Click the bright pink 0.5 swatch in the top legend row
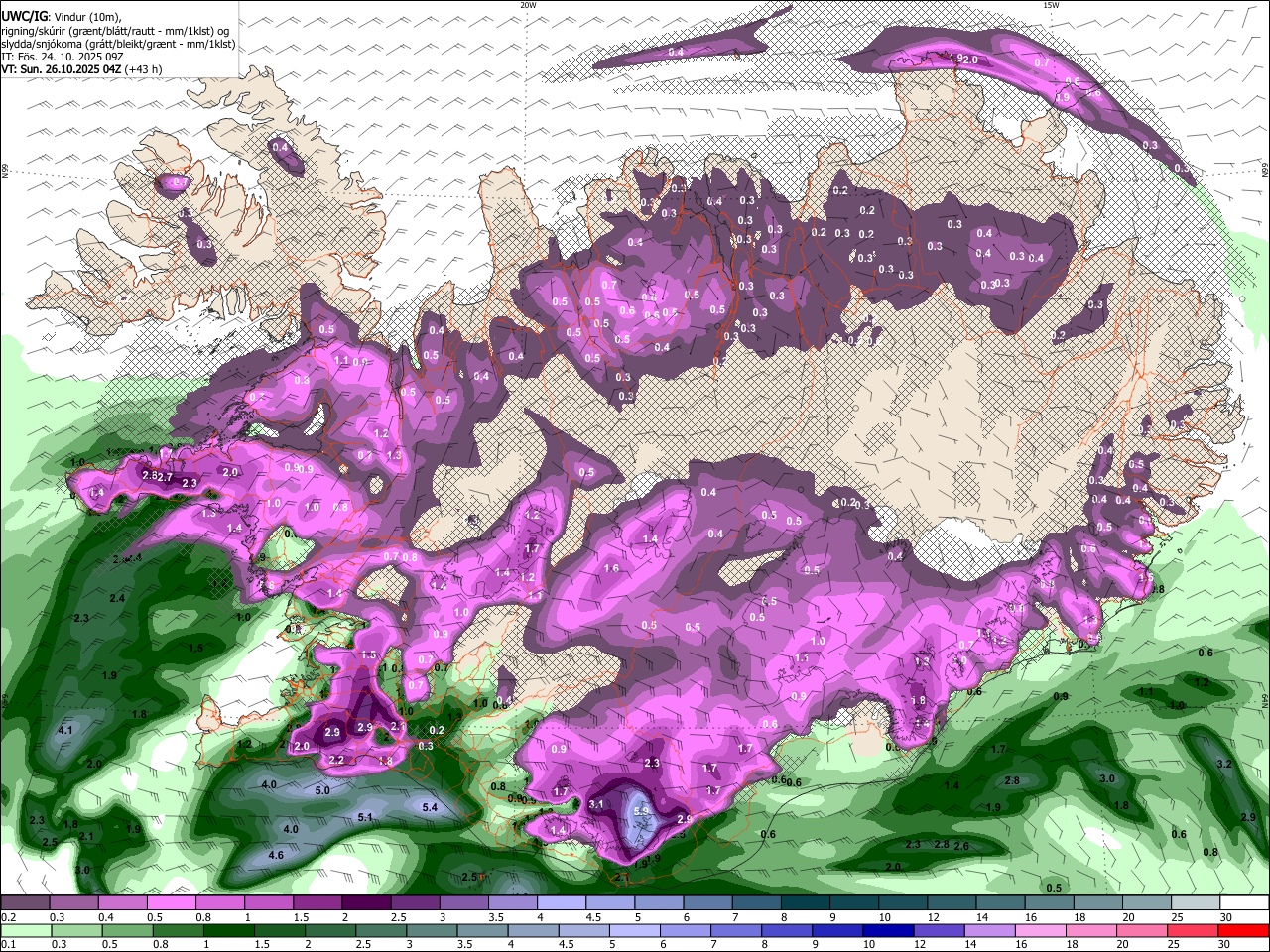 point(171,903)
